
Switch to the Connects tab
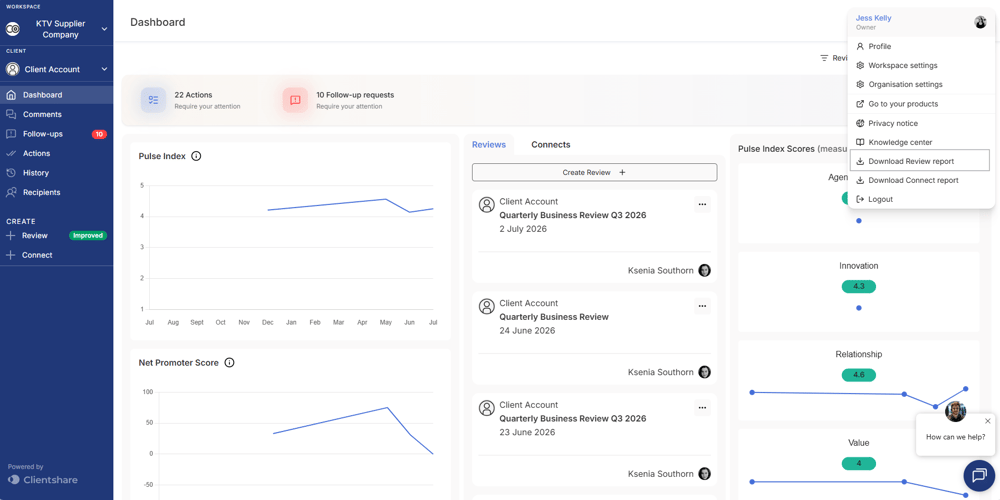[x=550, y=145]
